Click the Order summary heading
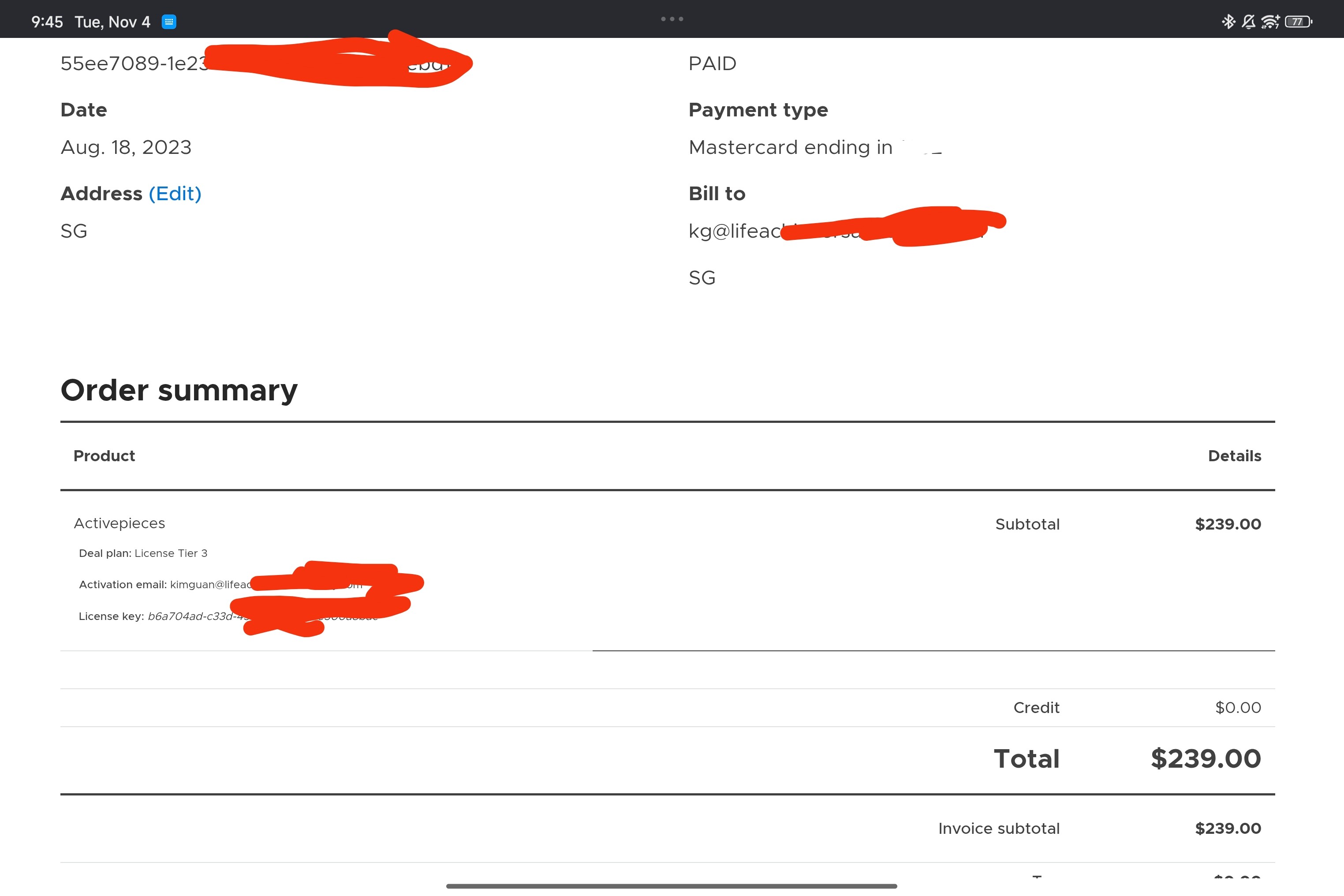 click(x=179, y=390)
